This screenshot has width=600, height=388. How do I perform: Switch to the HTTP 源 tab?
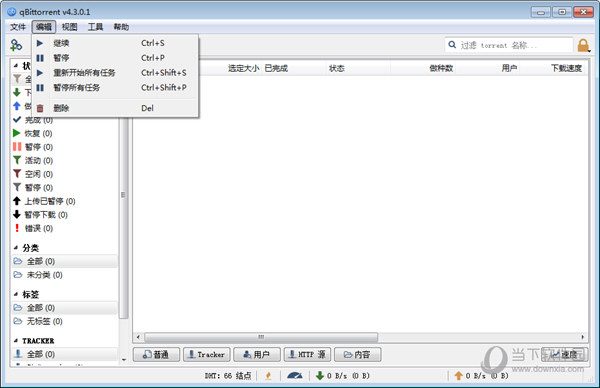pyautogui.click(x=307, y=355)
